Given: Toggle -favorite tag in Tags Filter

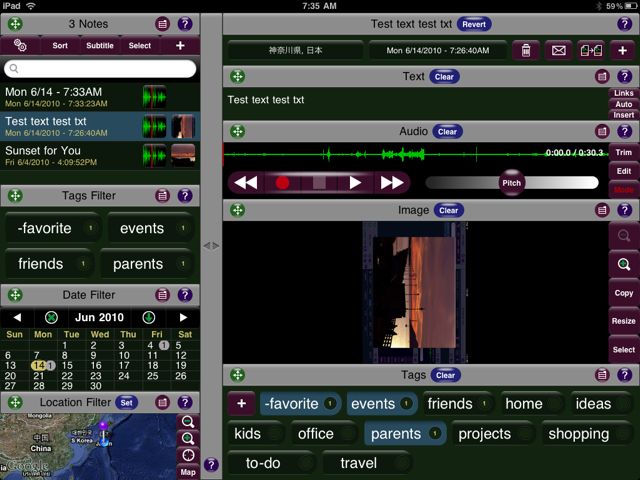Looking at the screenshot, I should (x=53, y=228).
